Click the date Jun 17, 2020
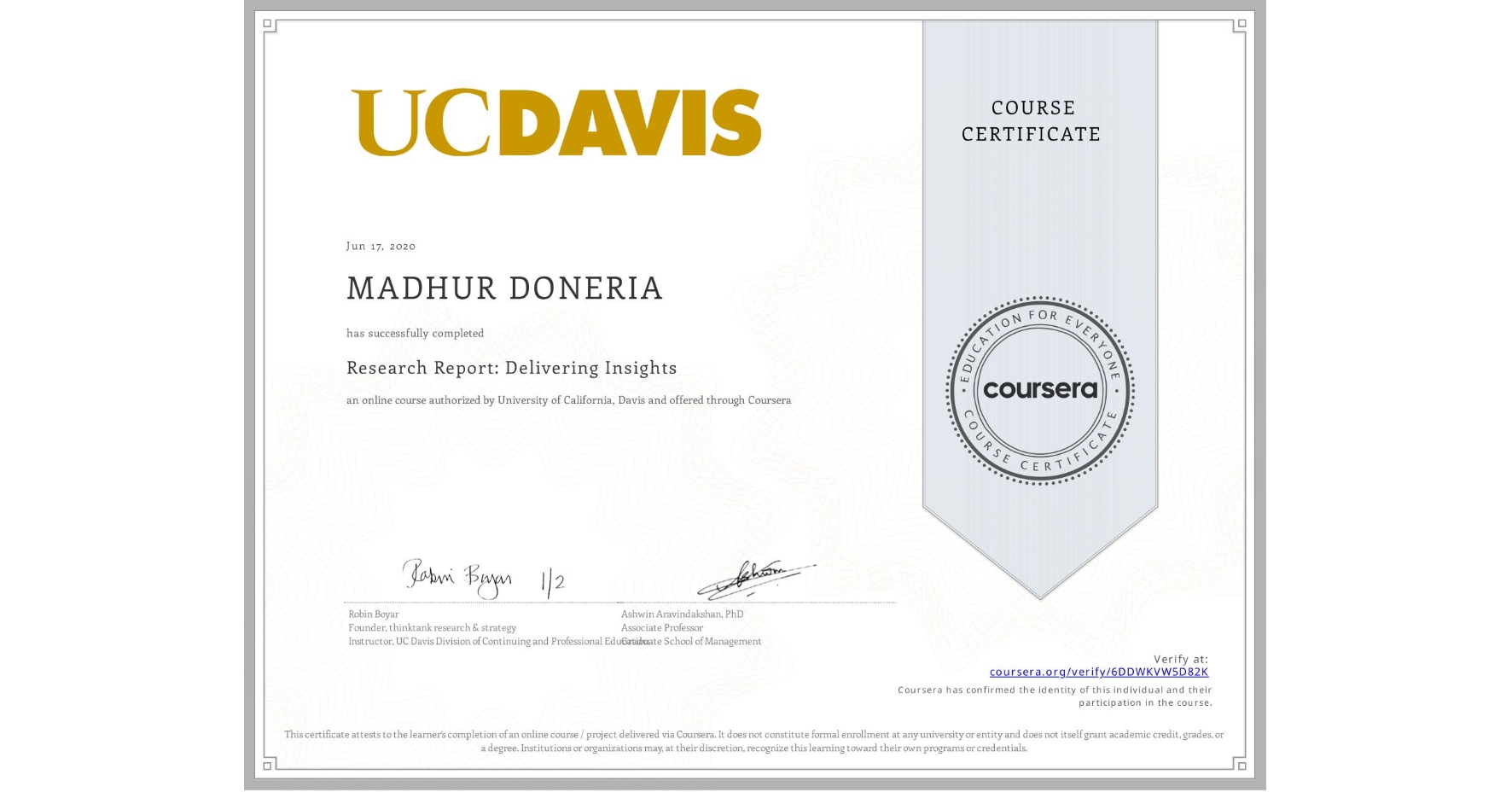This screenshot has height=792, width=1512. pos(379,246)
